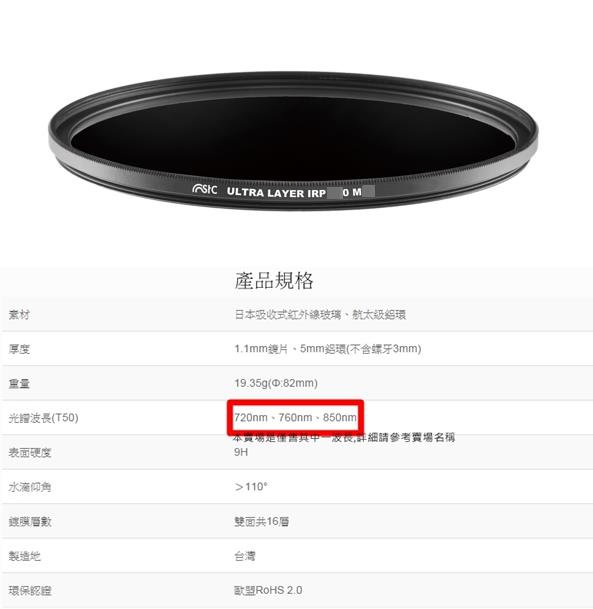
Task: Click the 台灣 origin value
Action: (x=245, y=556)
